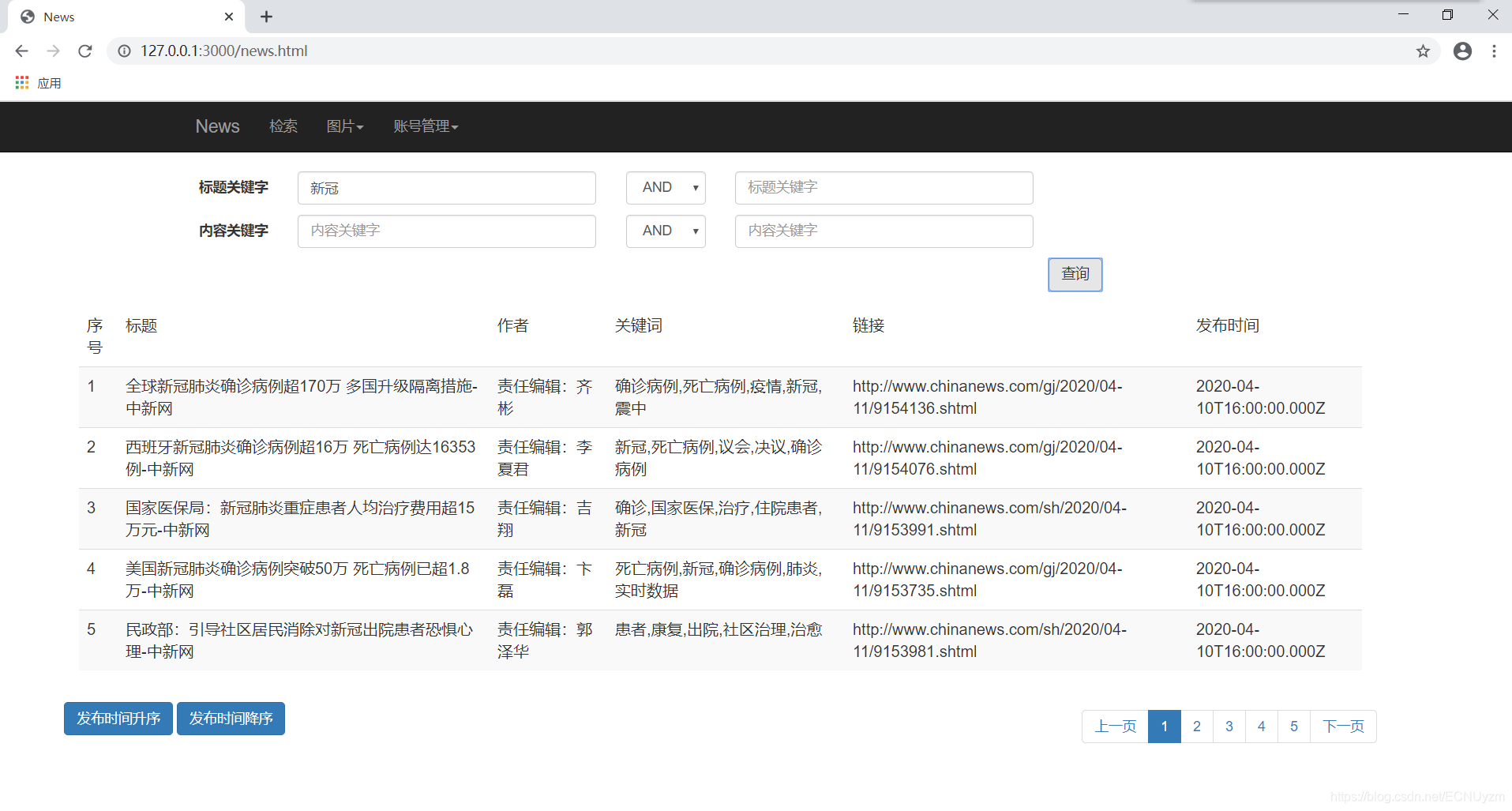The width and height of the screenshot is (1512, 811).
Task: Click keywords cell 患者,康复,出院,社区治理,治愈
Action: (718, 629)
